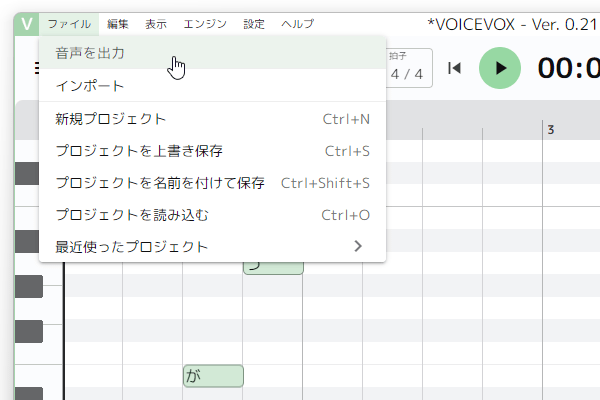Open the 表示 menu

point(156,24)
